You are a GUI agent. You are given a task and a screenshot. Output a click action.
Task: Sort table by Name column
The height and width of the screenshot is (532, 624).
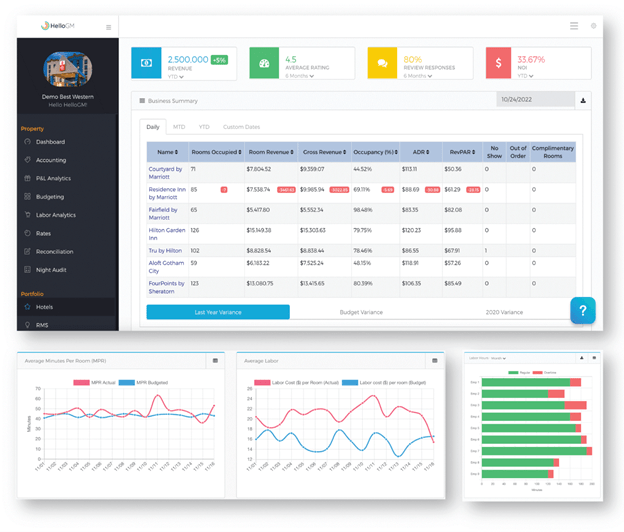[x=168, y=152]
